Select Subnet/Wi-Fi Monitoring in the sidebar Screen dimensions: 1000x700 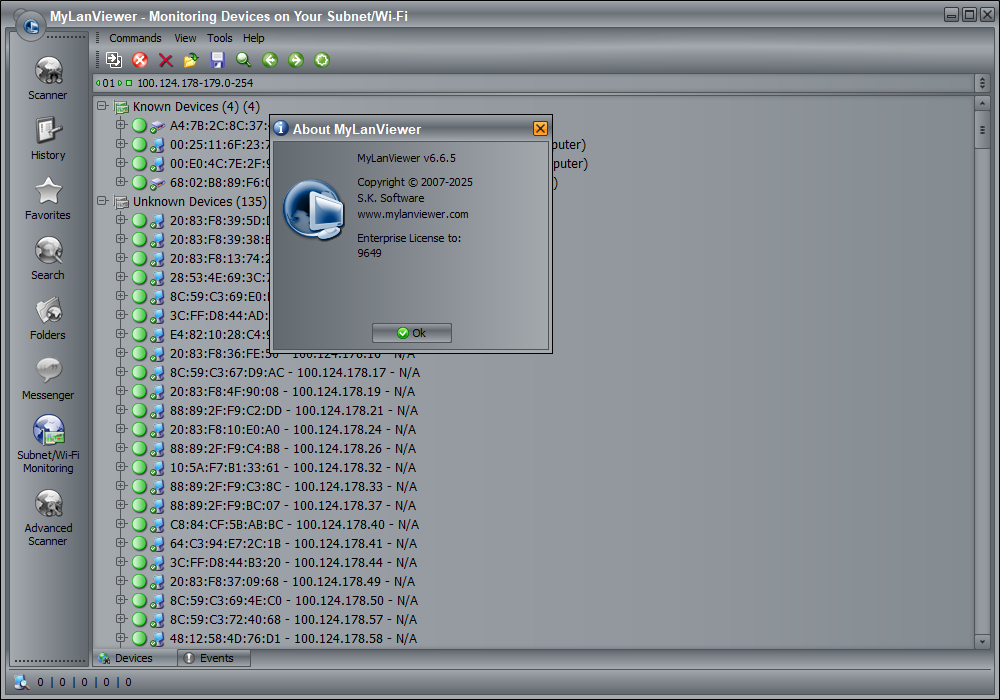pyautogui.click(x=48, y=444)
